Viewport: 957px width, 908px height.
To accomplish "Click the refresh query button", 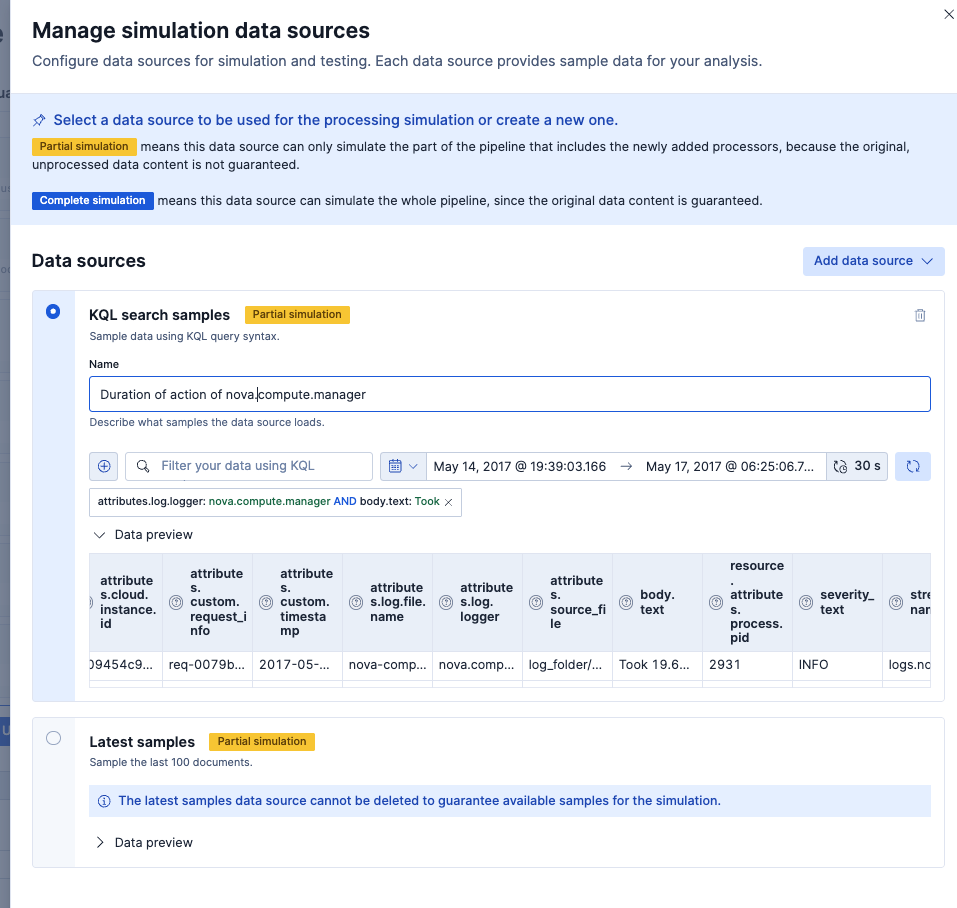I will 912,466.
